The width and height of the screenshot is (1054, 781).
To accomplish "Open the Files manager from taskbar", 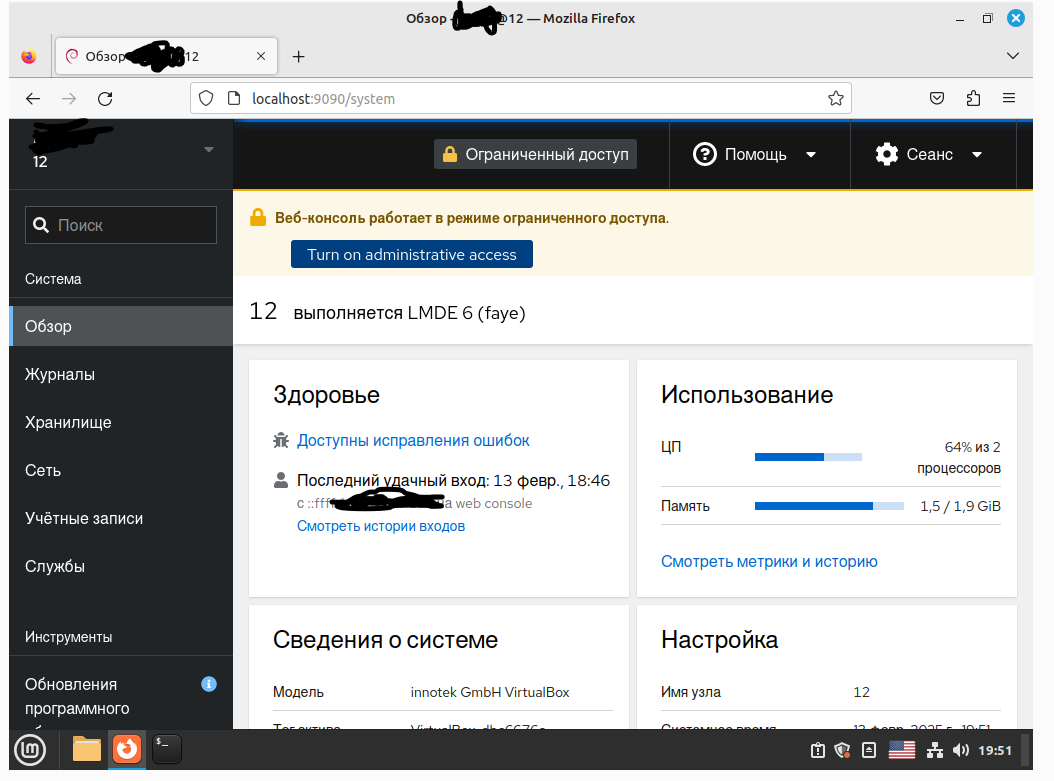I will 87,749.
